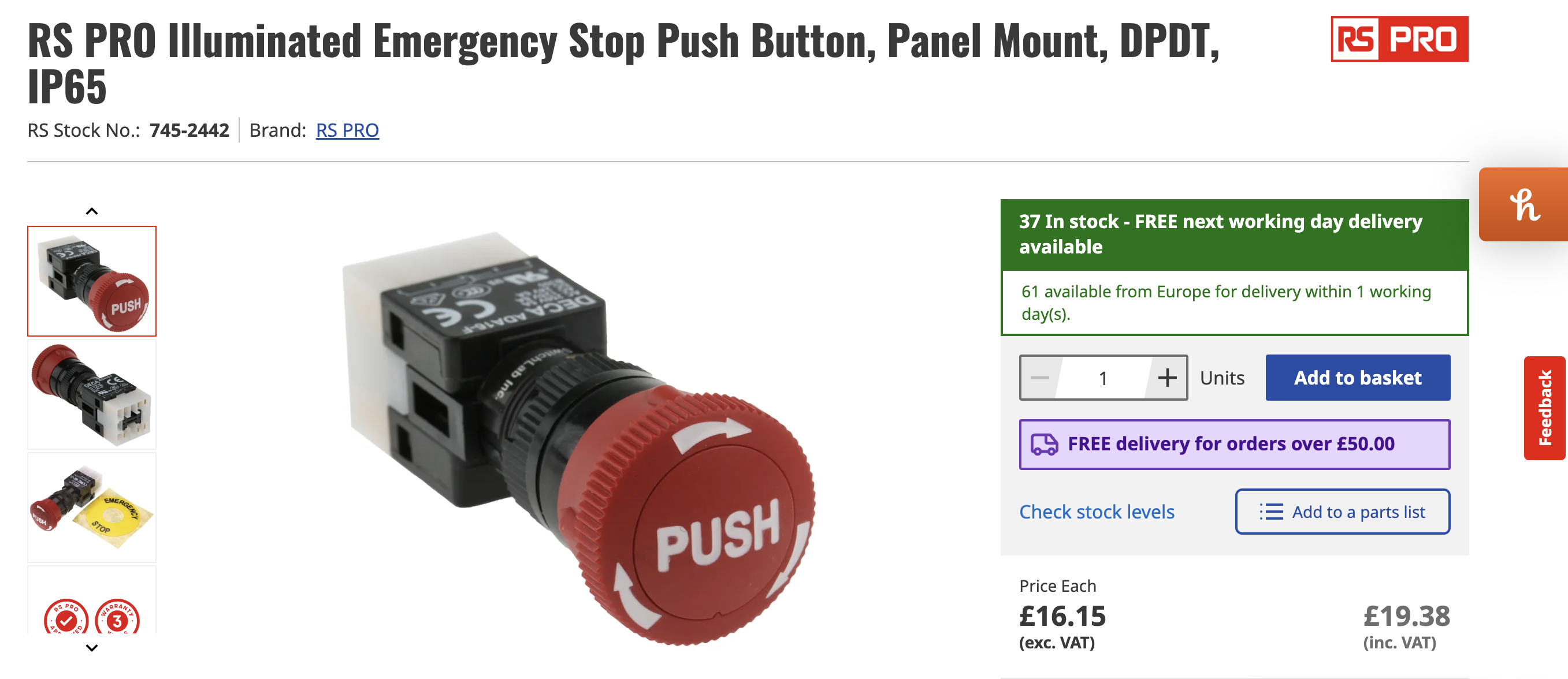This screenshot has width=1568, height=679.
Task: Open the Feedback side tab
Action: click(1545, 408)
